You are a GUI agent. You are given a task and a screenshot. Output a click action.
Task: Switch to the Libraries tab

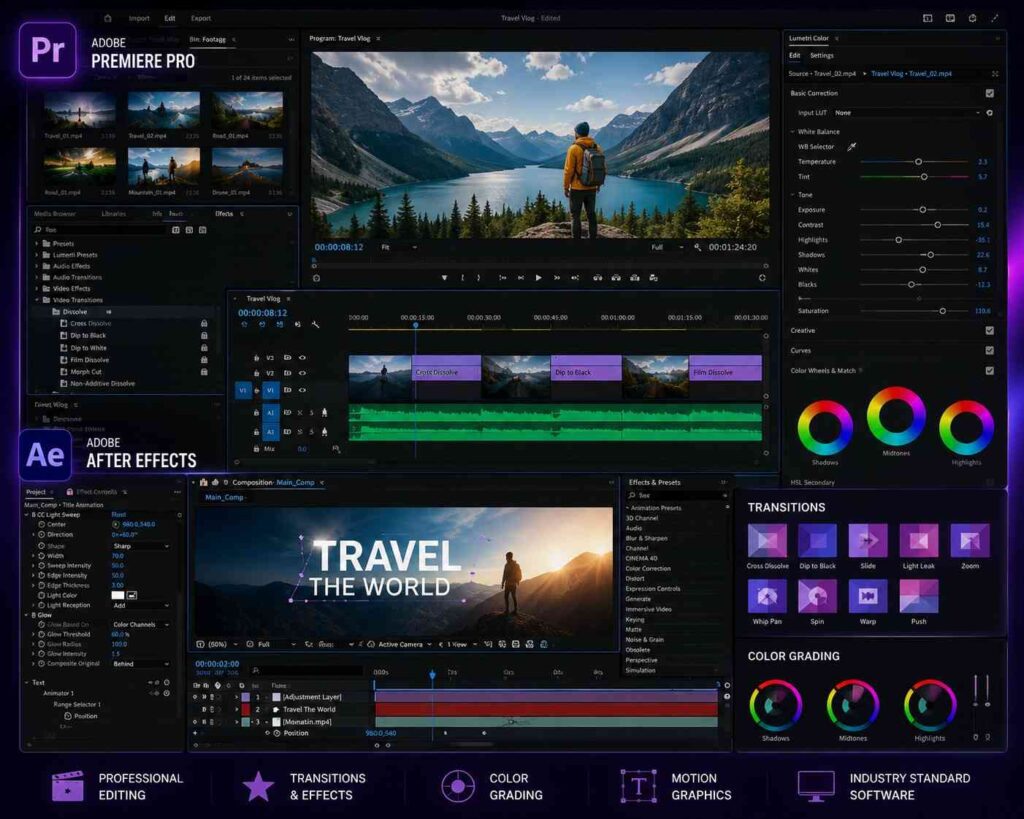114,214
